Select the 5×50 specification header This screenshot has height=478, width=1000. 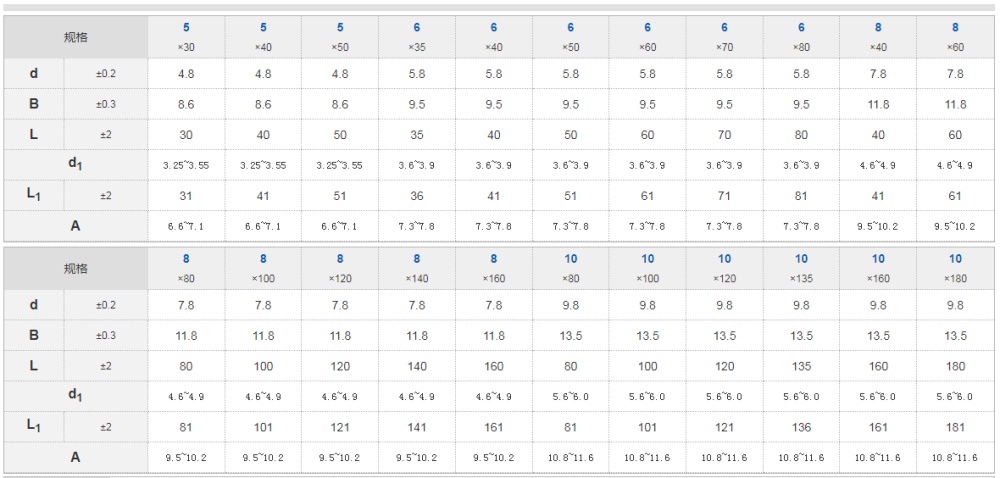point(340,37)
